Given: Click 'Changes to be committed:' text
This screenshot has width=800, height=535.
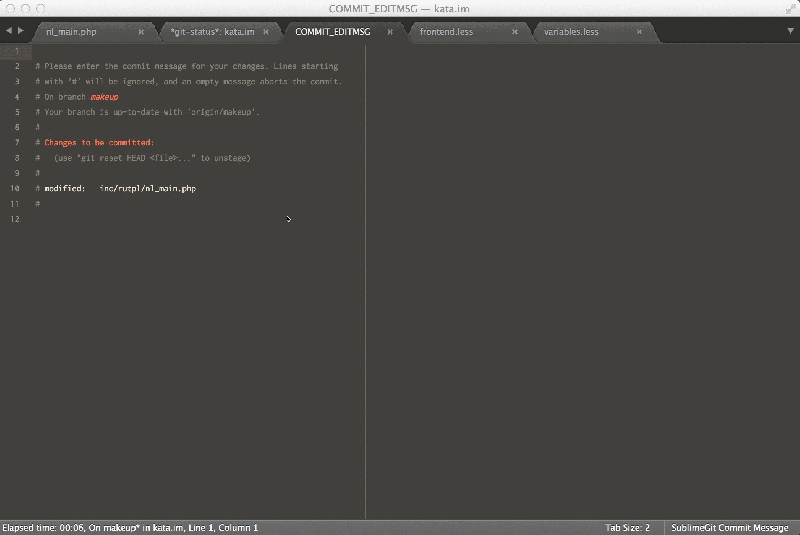Looking at the screenshot, I should pos(99,143).
